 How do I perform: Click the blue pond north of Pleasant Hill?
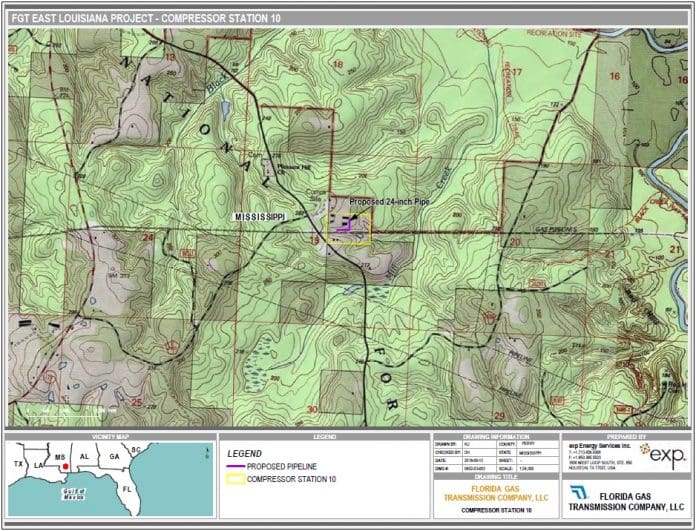(225, 108)
